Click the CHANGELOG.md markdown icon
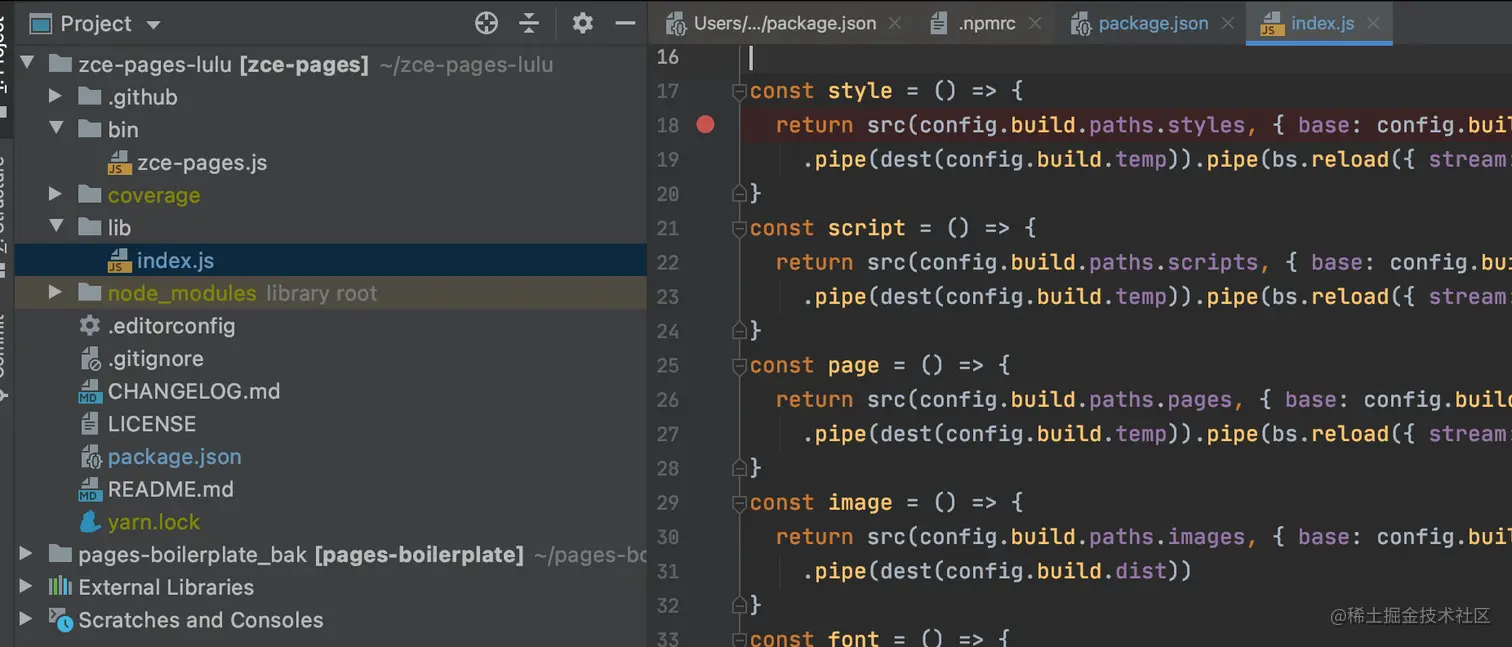This screenshot has height=647, width=1512. (x=90, y=391)
